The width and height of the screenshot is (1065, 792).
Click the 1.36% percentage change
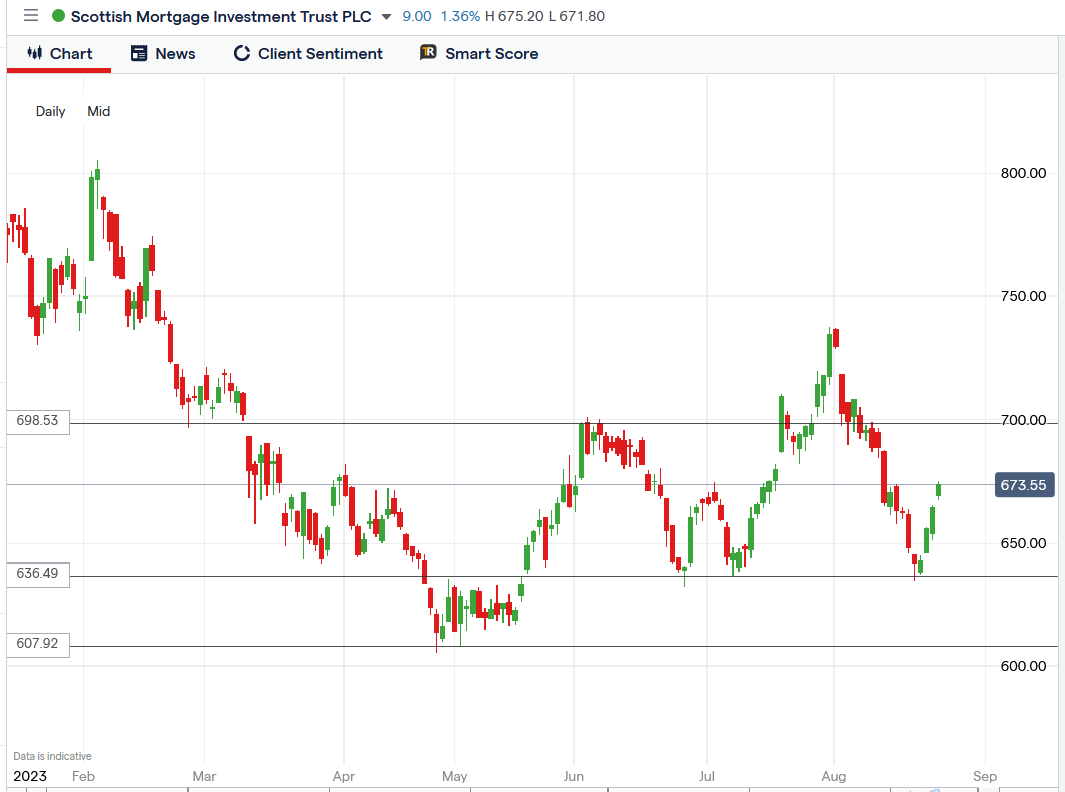coord(460,16)
